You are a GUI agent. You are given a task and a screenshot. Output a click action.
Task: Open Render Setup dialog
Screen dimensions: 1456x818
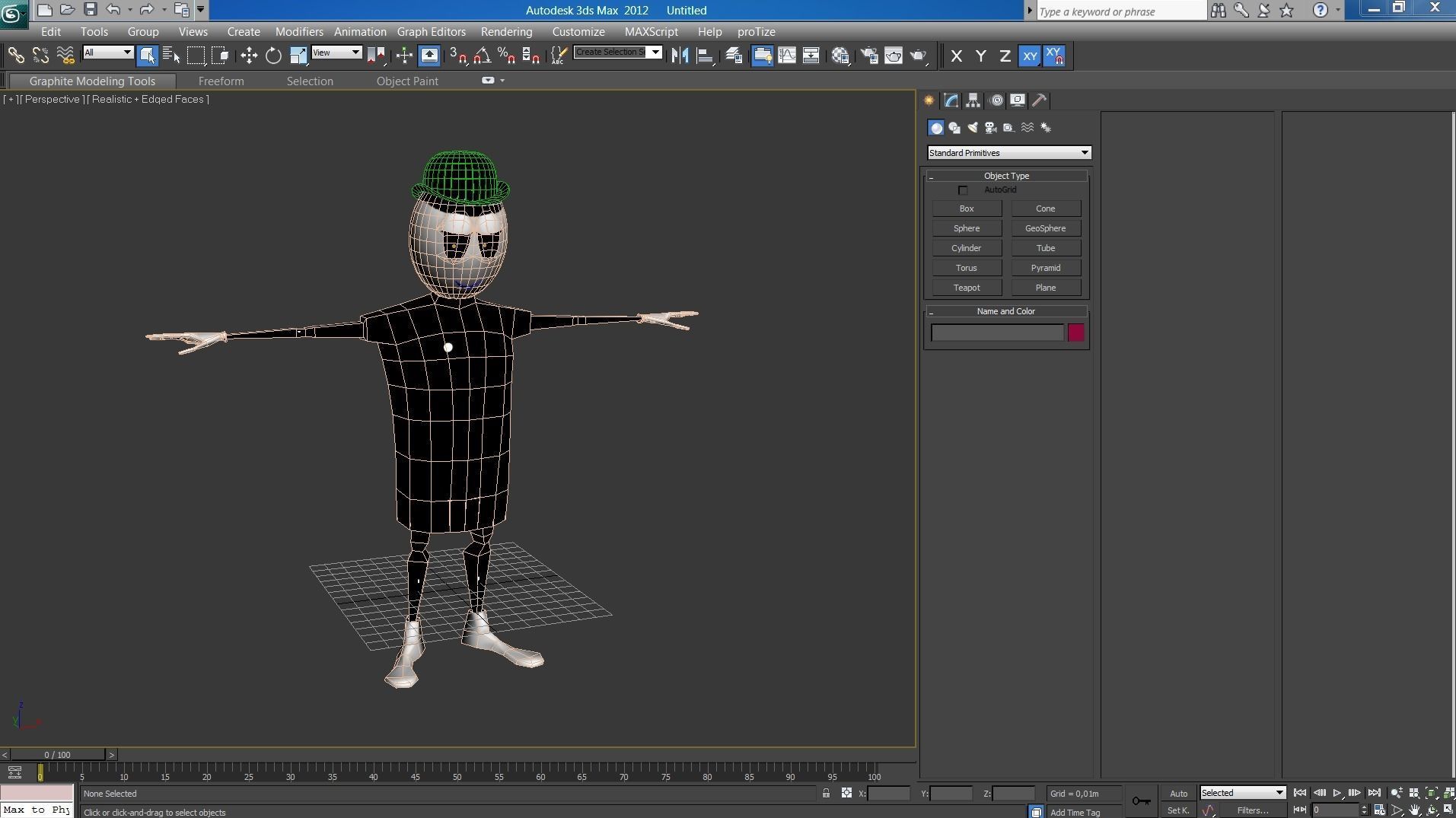click(869, 56)
